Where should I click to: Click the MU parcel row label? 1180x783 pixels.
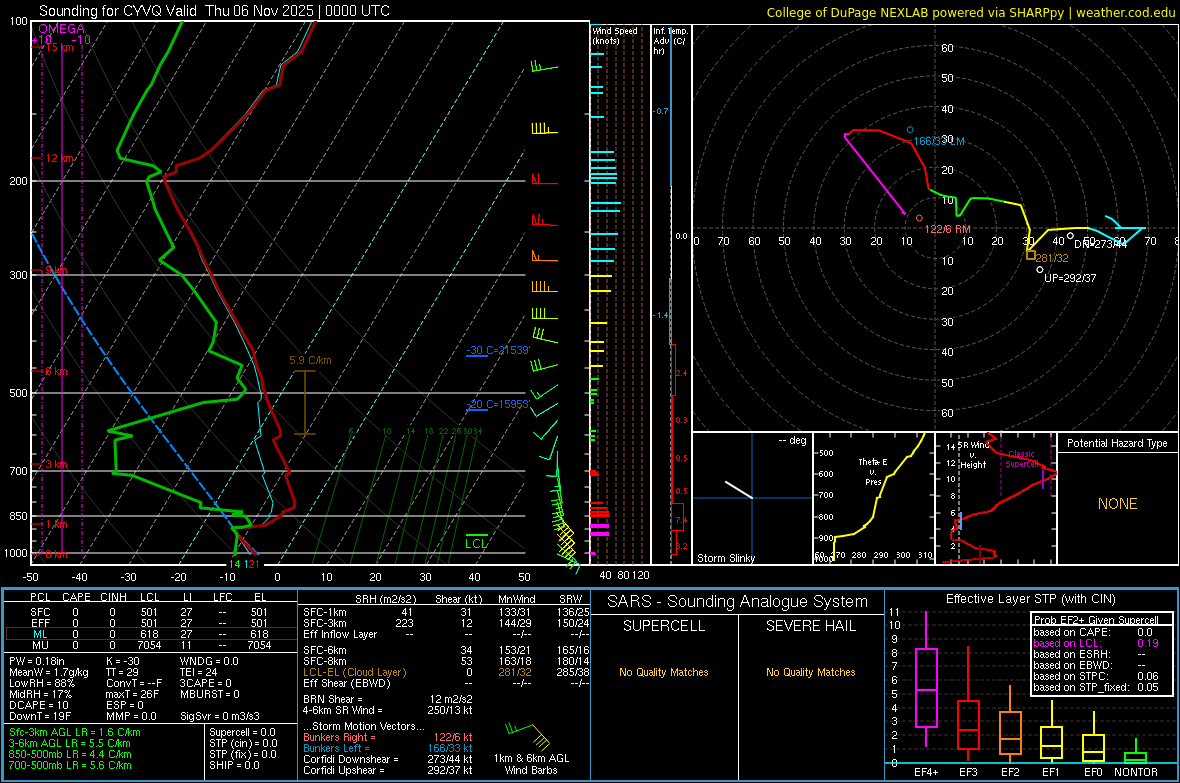pyautogui.click(x=40, y=644)
